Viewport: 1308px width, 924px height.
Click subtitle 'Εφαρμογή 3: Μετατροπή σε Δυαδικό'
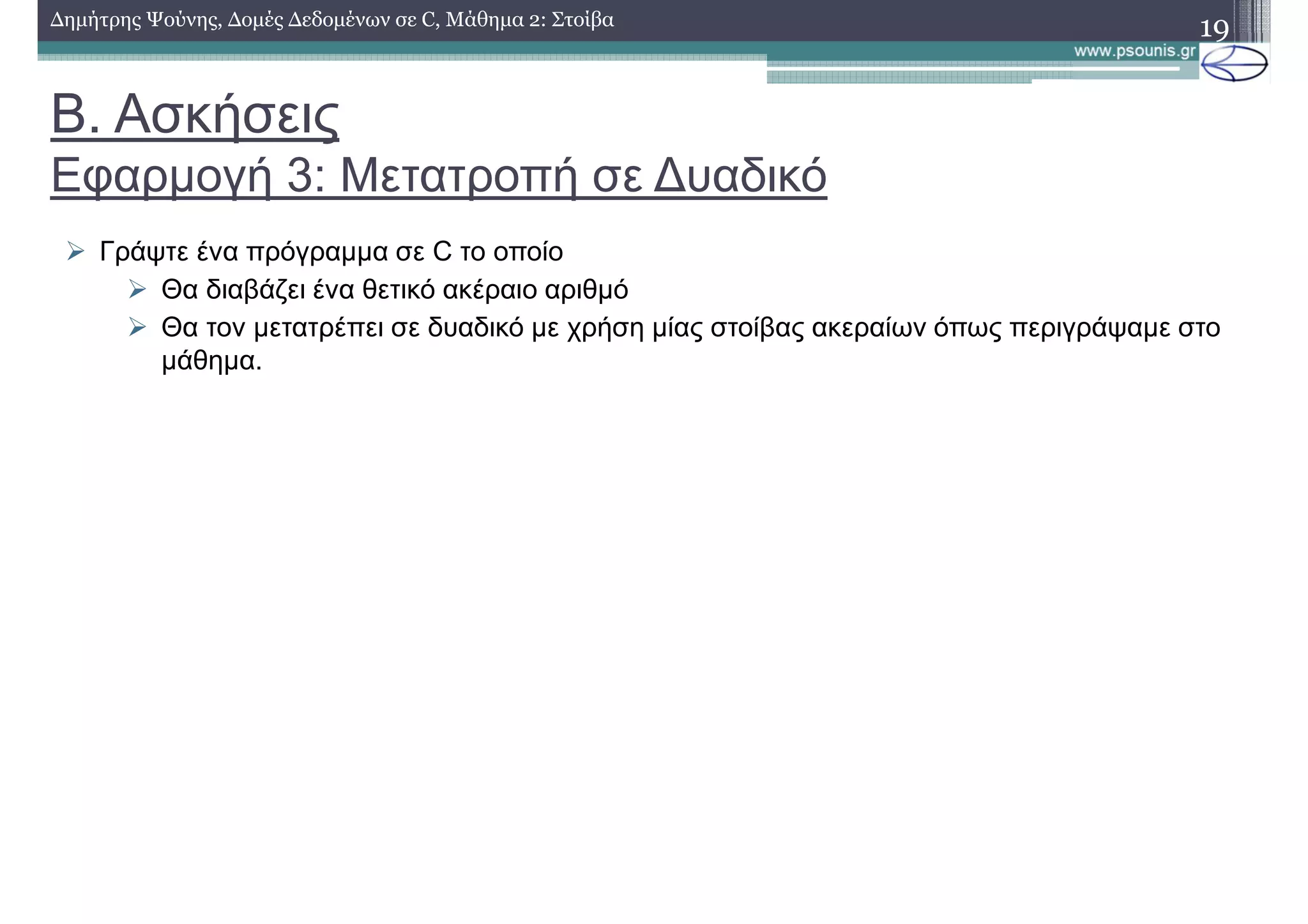(x=439, y=176)
